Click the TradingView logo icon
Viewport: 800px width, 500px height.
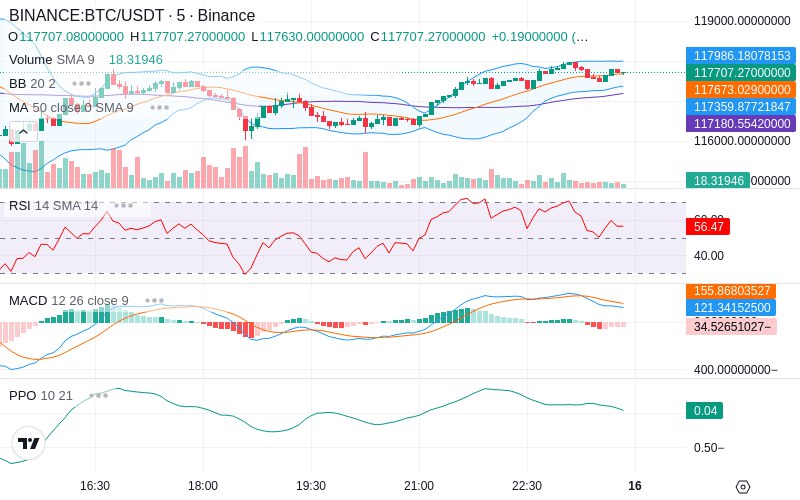pyautogui.click(x=29, y=443)
